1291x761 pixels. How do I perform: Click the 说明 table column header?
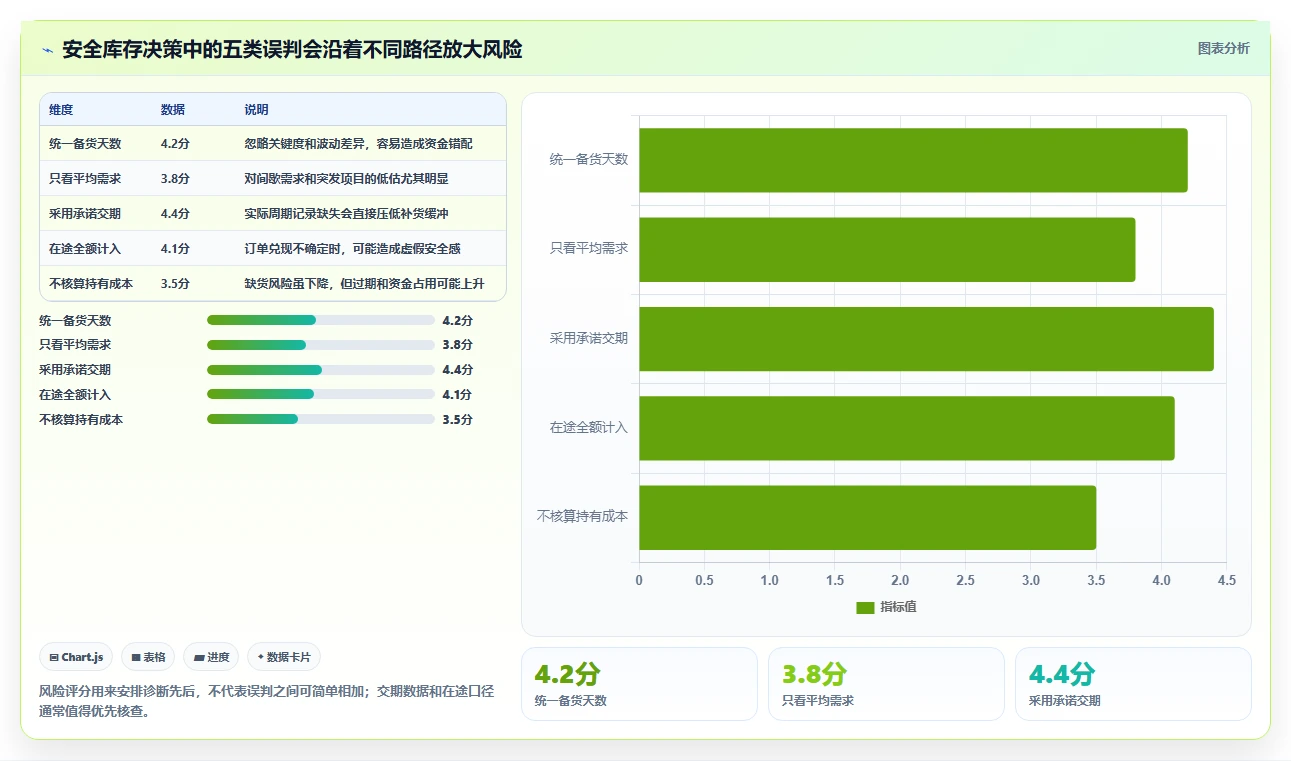(x=257, y=110)
